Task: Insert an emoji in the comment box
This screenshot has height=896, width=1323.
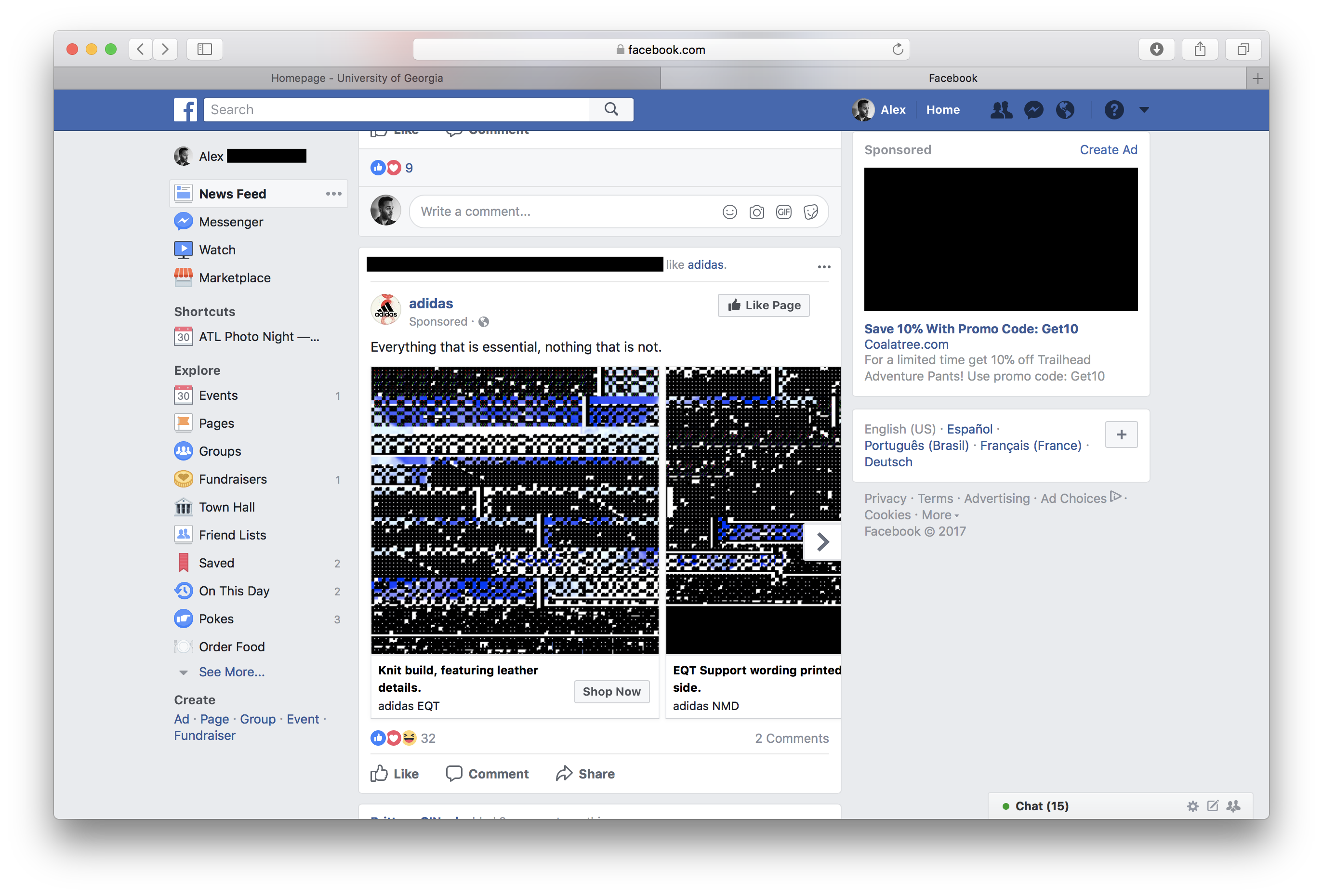Action: 729,212
